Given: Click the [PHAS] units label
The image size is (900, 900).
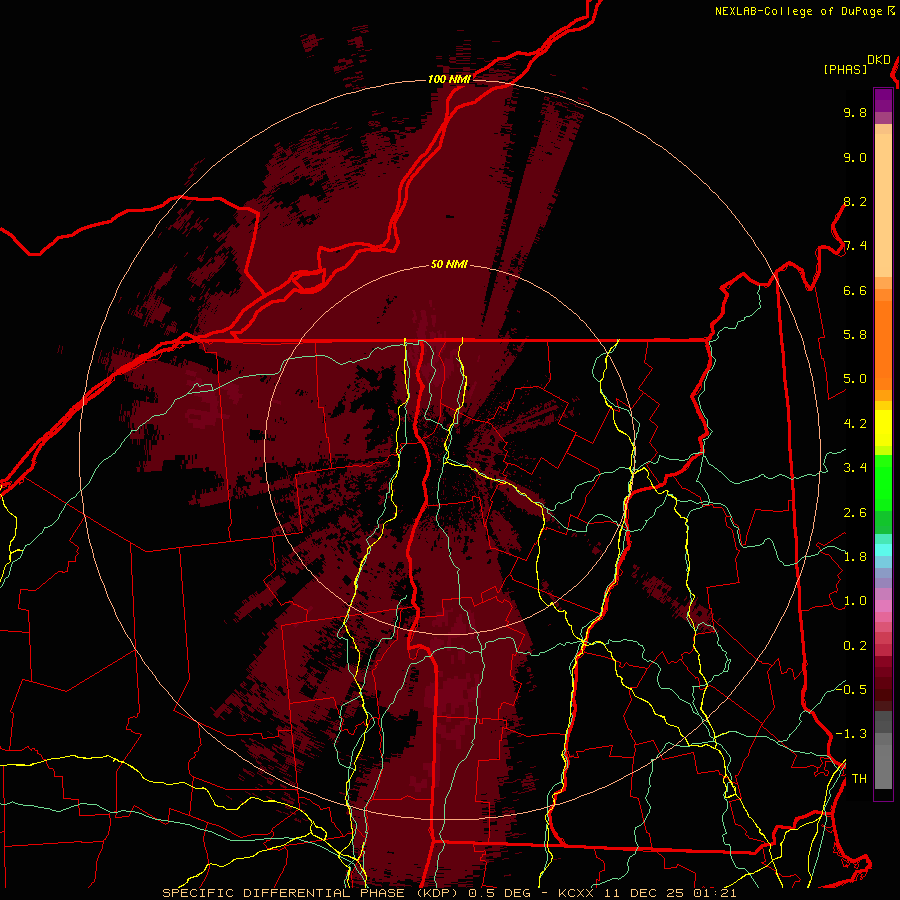Looking at the screenshot, I should (x=845, y=70).
